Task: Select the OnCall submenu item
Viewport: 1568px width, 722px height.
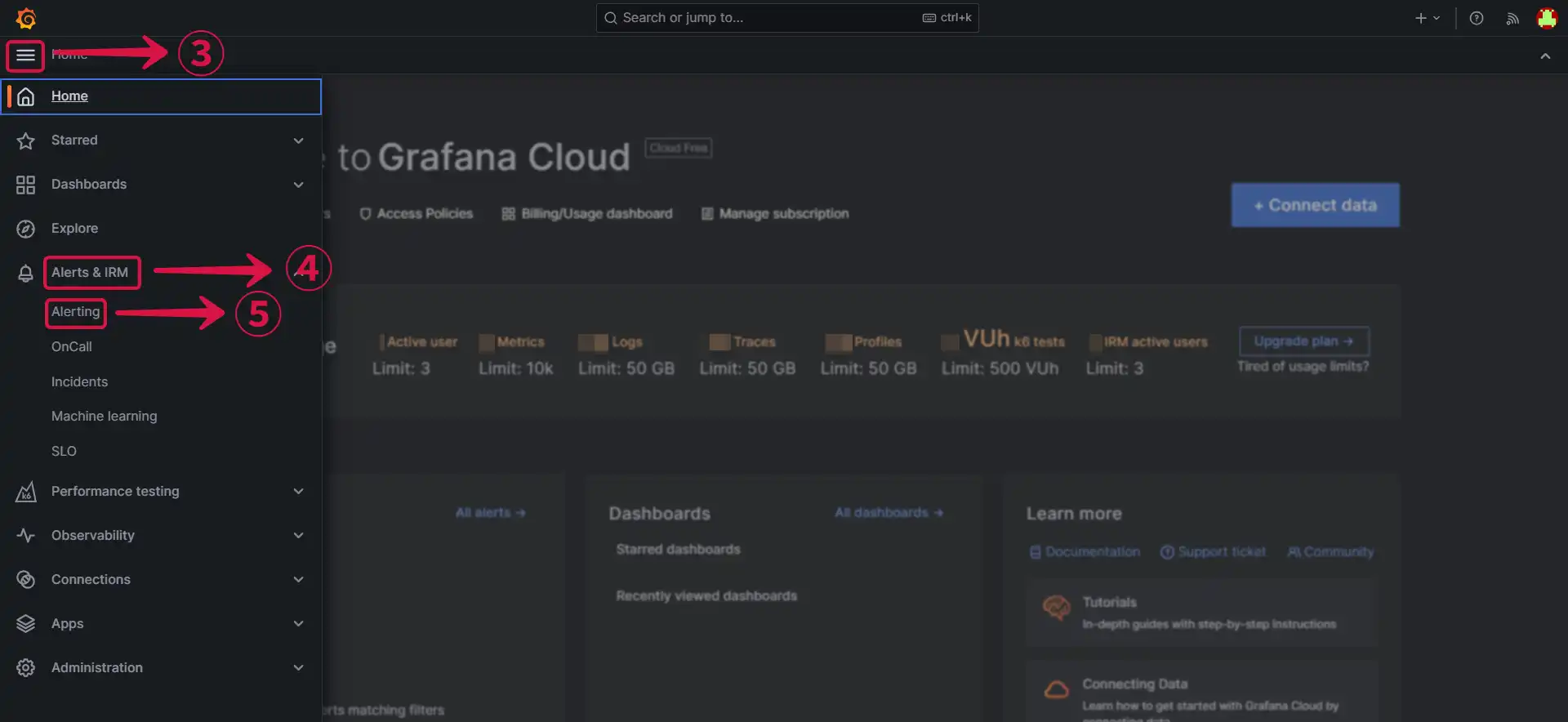Action: [72, 347]
